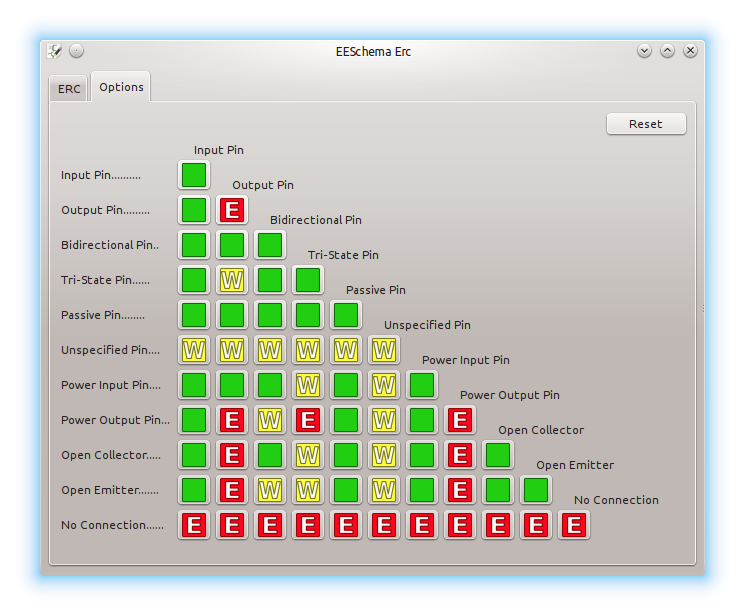
Task: Toggle Bidirectional Pin vs Bidirectional Pin cell
Action: 270,245
